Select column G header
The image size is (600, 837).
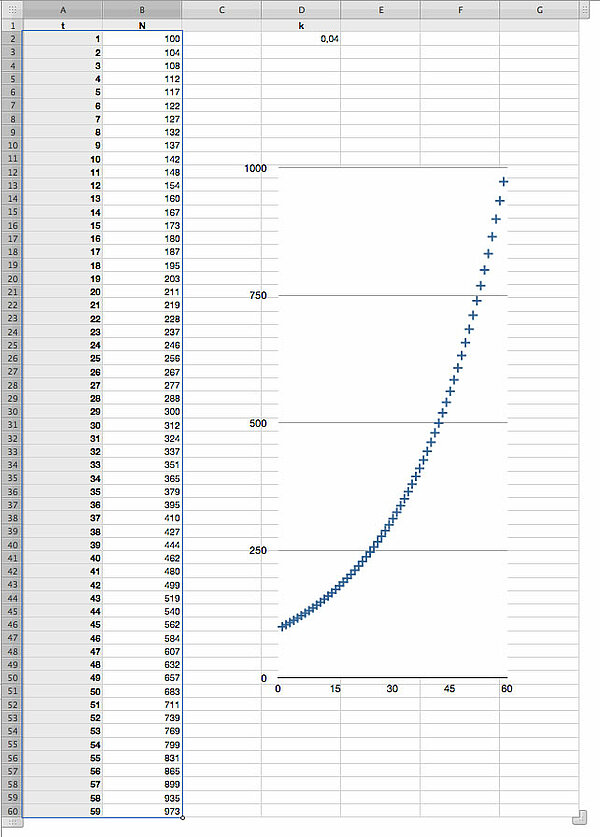(539, 10)
